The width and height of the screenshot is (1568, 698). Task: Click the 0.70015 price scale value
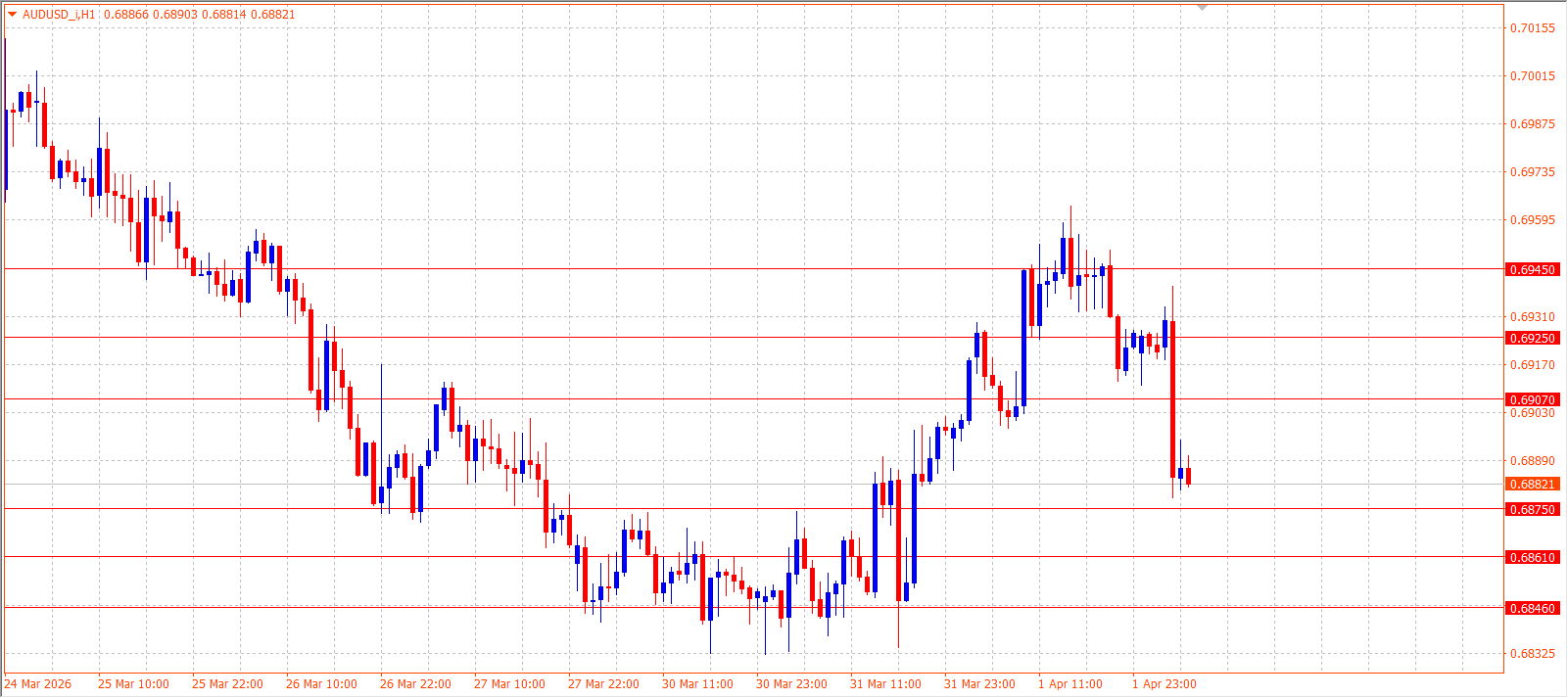coord(1532,76)
